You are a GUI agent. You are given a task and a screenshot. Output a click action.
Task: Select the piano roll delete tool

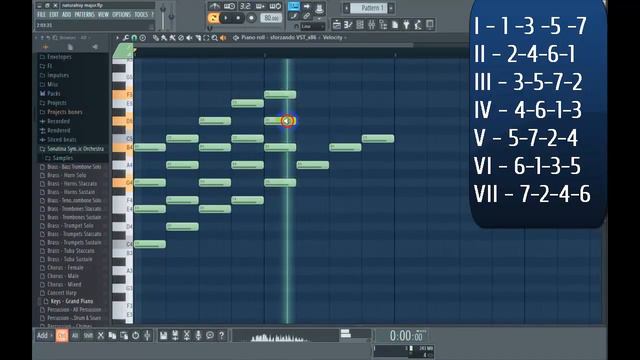181,38
